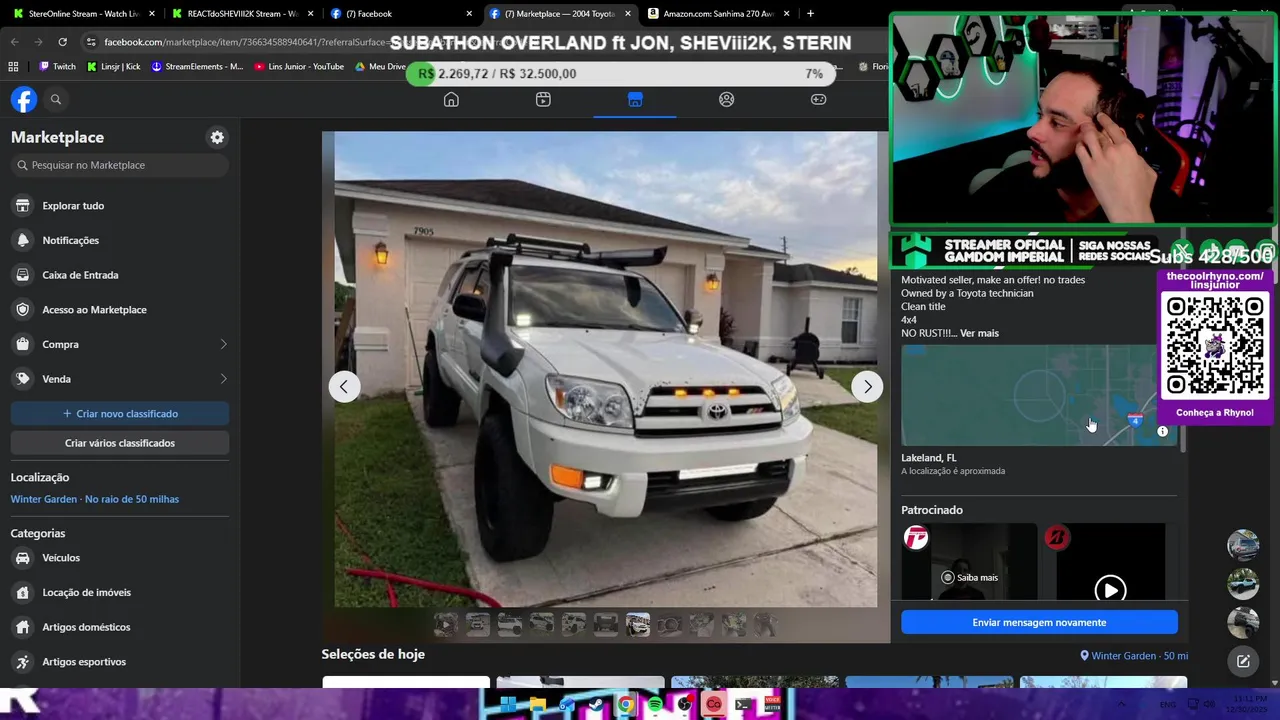Viewport: 1280px width, 720px height.
Task: Click Pesquisar no Marketplace search field
Action: (x=120, y=165)
